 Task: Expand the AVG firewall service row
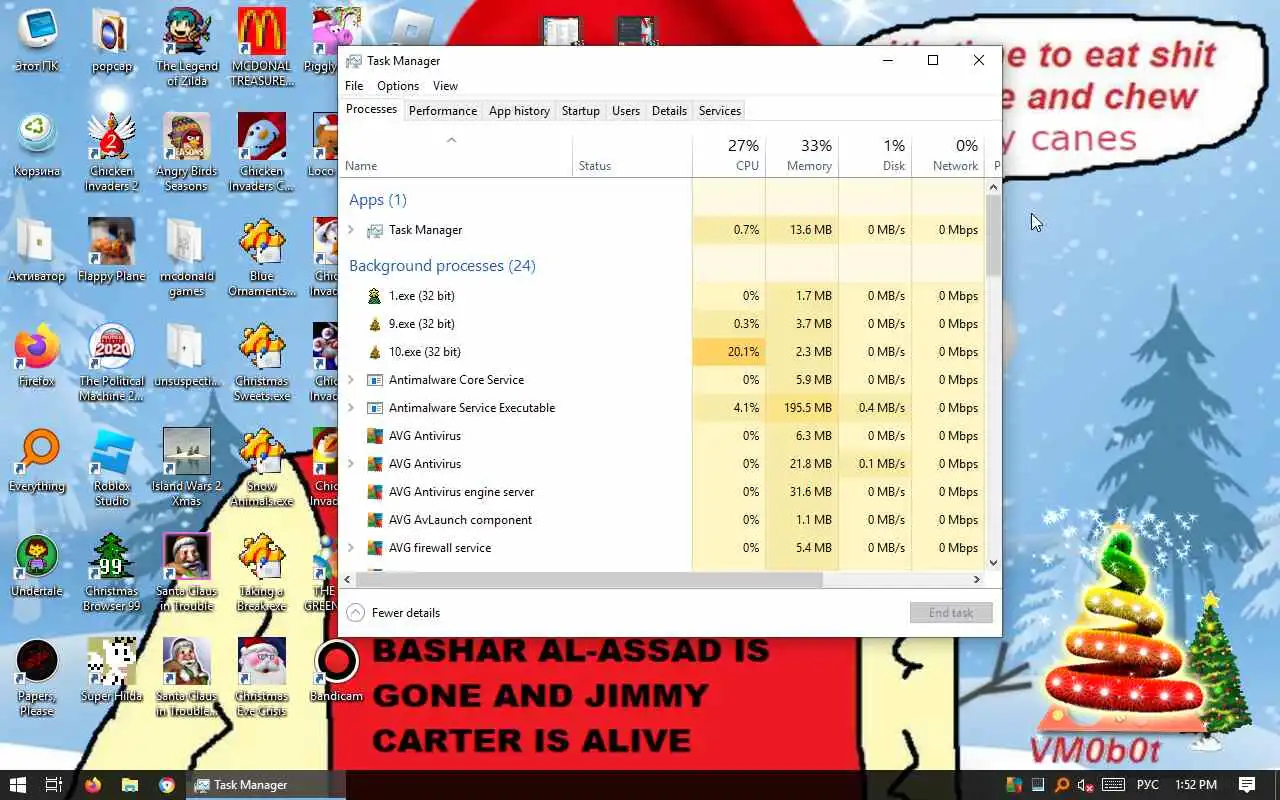click(x=351, y=548)
